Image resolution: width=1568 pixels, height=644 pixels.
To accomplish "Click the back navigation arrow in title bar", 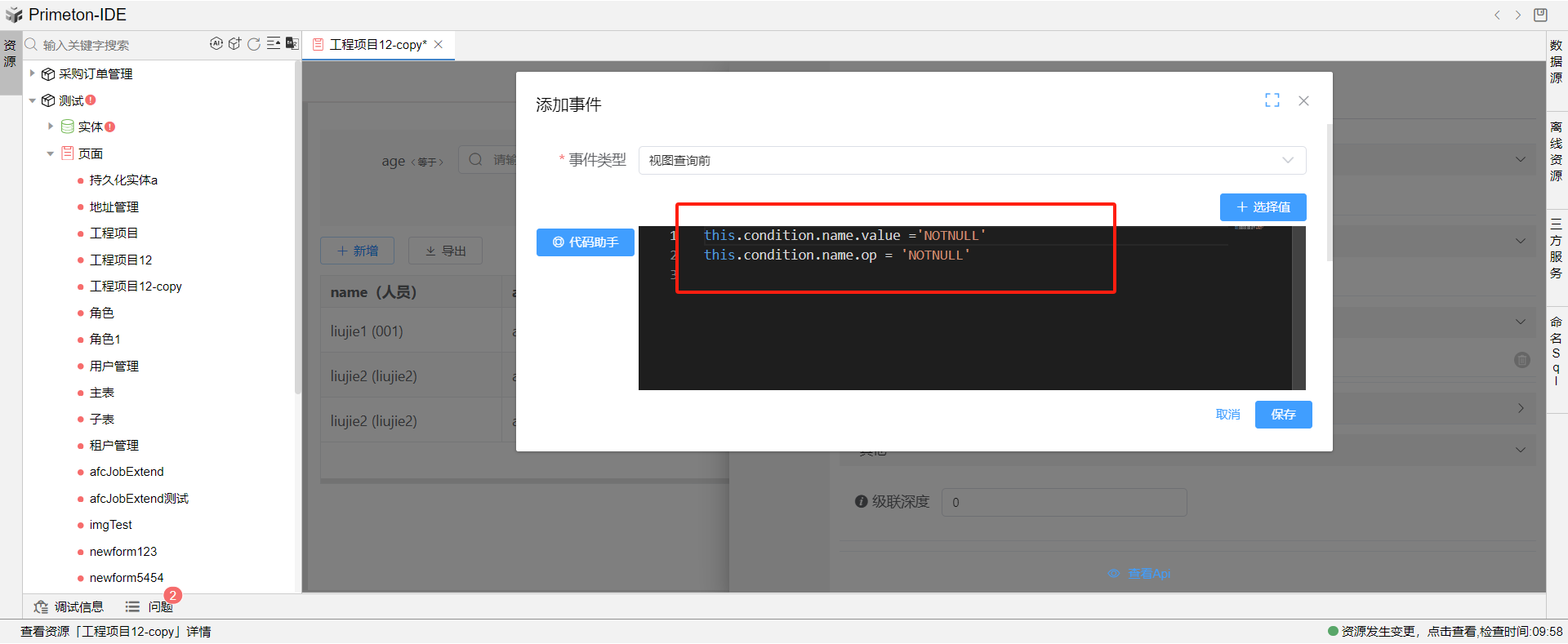I will 1497,15.
